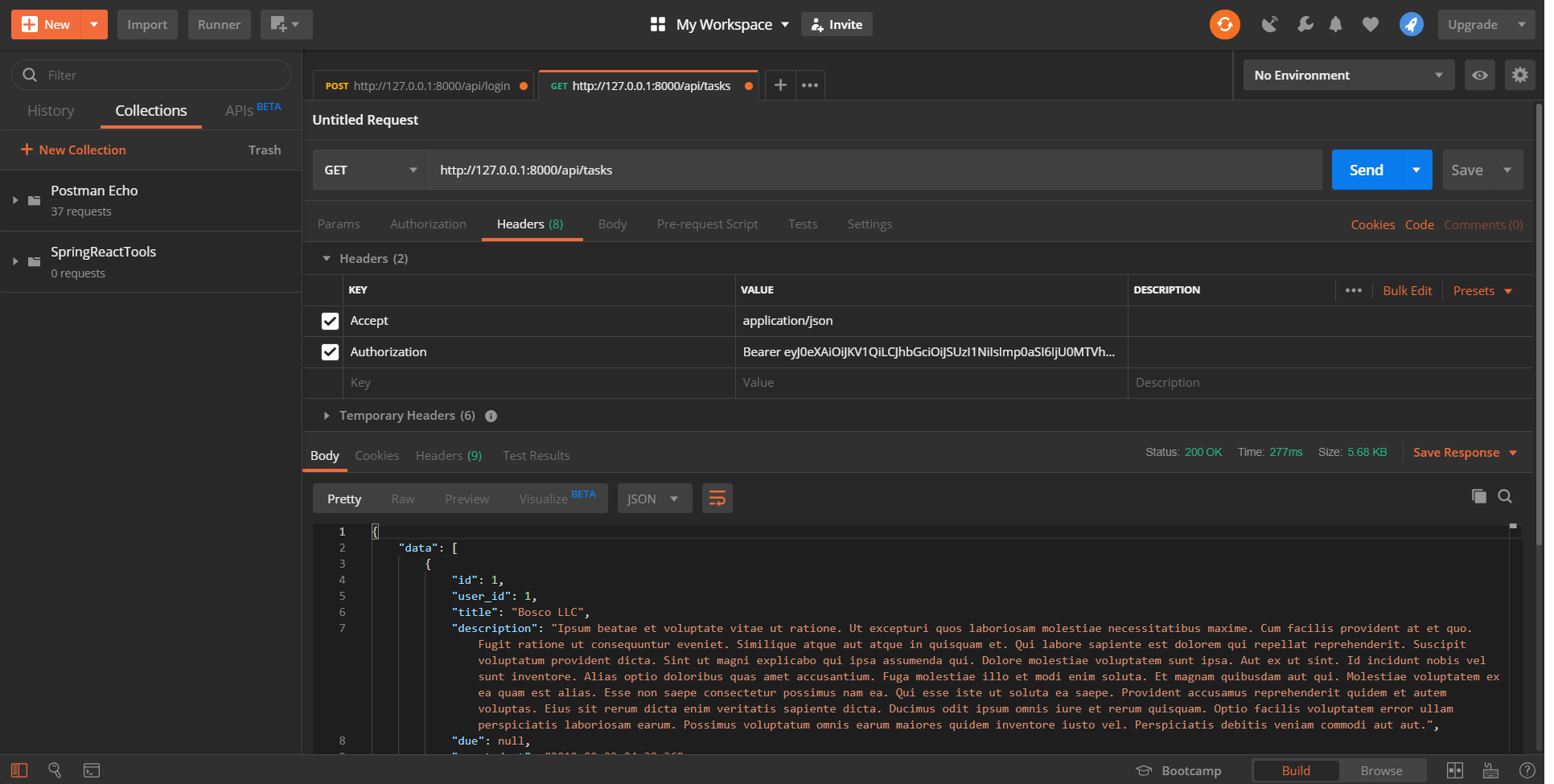The height and width of the screenshot is (784, 1554).
Task: Copy response to clipboard icon
Action: click(1478, 496)
